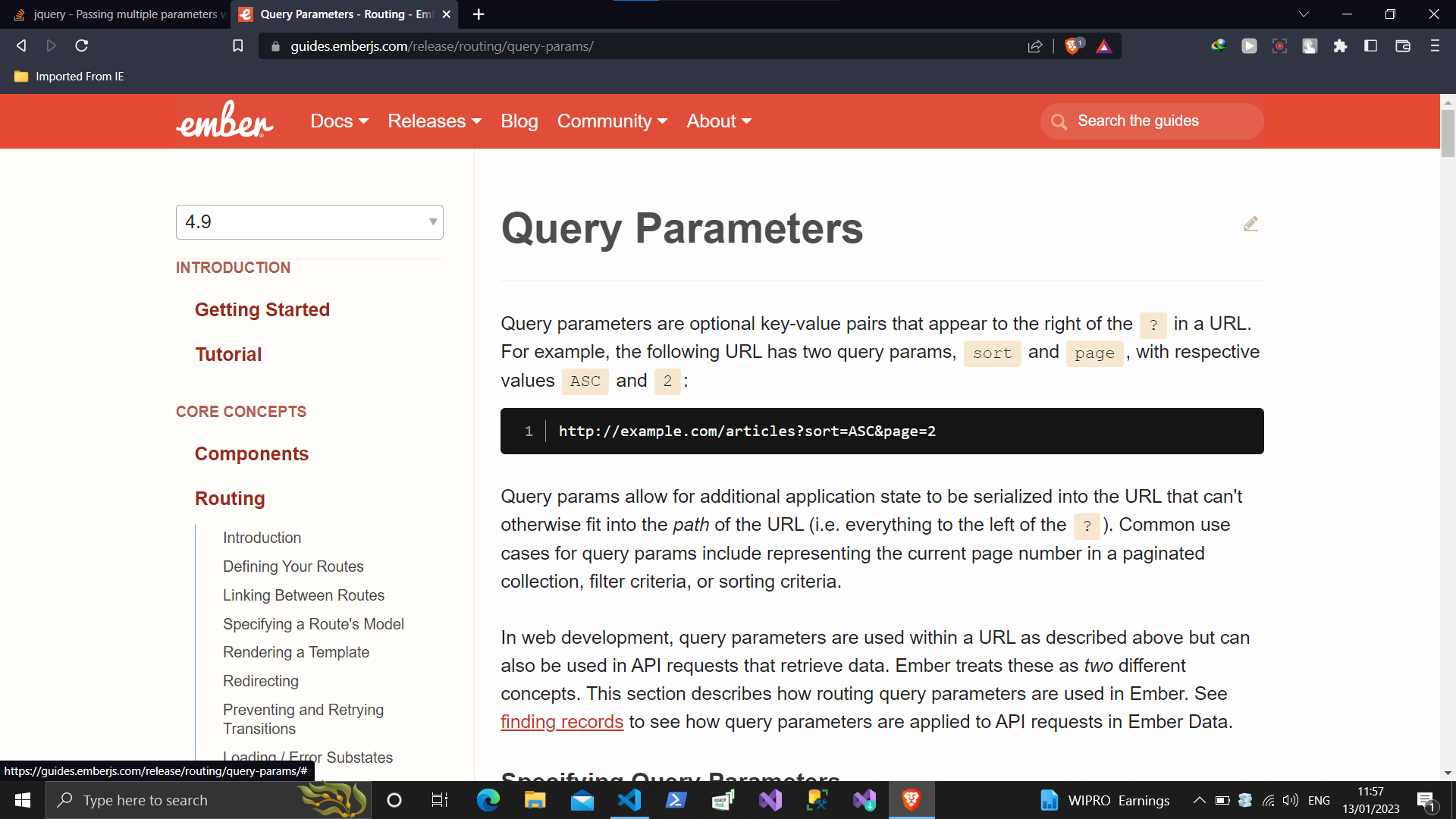This screenshot has width=1456, height=819.
Task: Click the Brave Shields lion icon
Action: pos(1072,46)
